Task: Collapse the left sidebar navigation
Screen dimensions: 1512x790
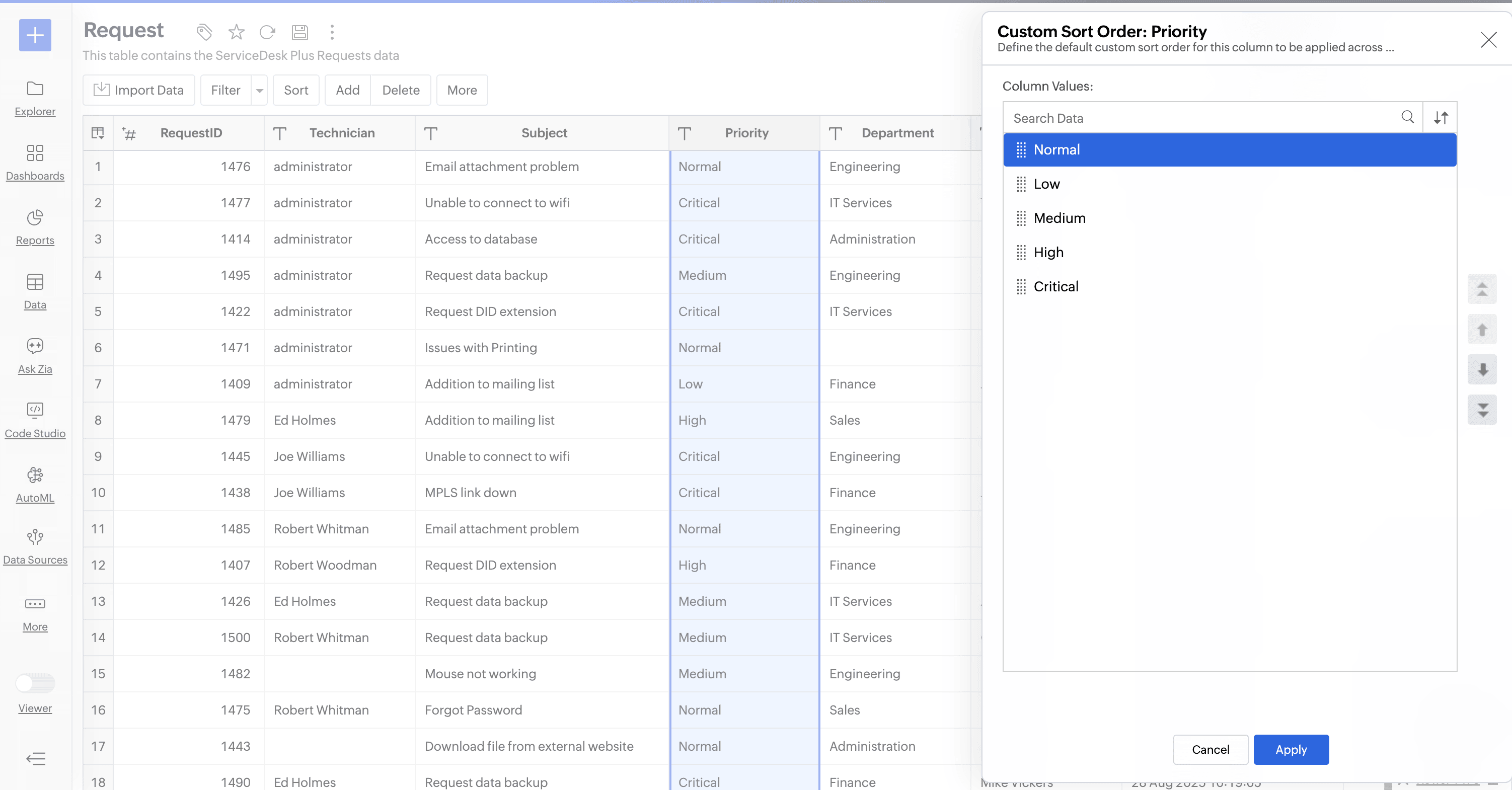Action: pos(35,758)
